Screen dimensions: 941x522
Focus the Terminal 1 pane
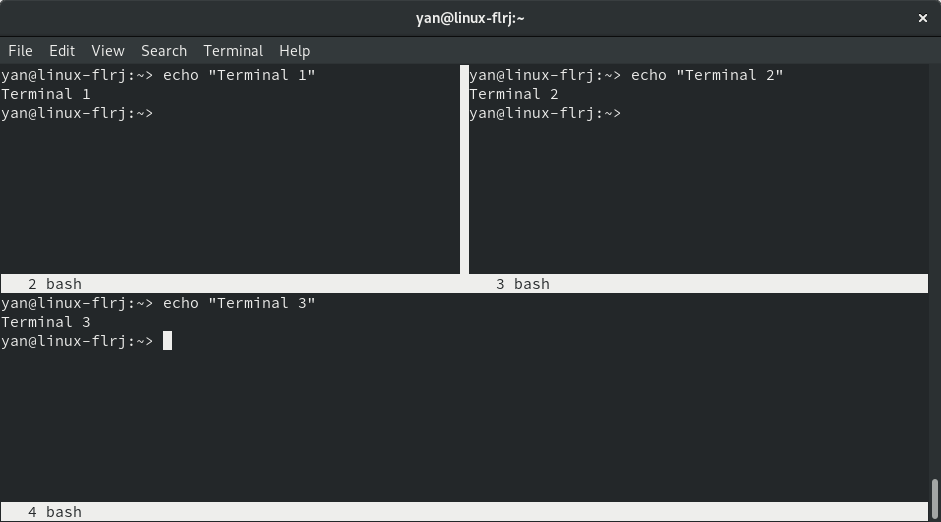230,169
